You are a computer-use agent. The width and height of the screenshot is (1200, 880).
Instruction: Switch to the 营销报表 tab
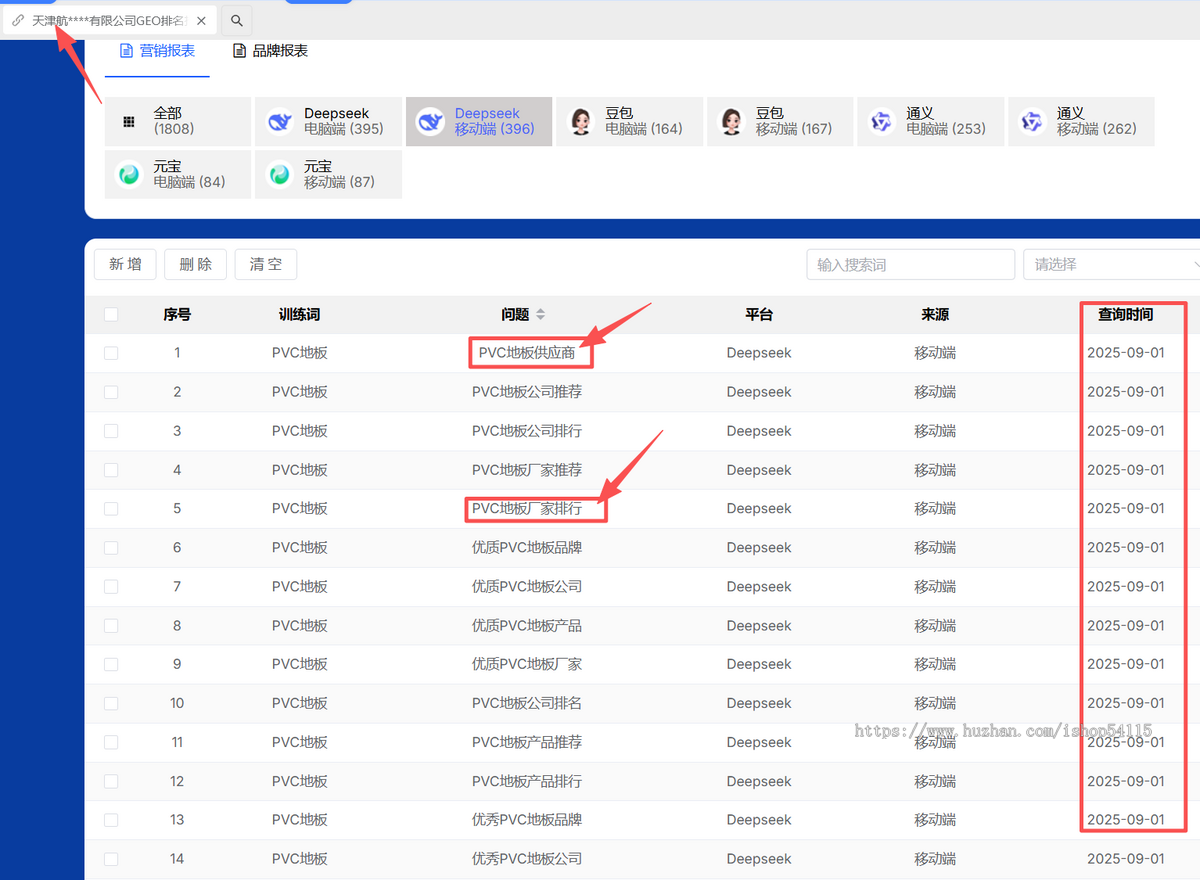[x=157, y=51]
